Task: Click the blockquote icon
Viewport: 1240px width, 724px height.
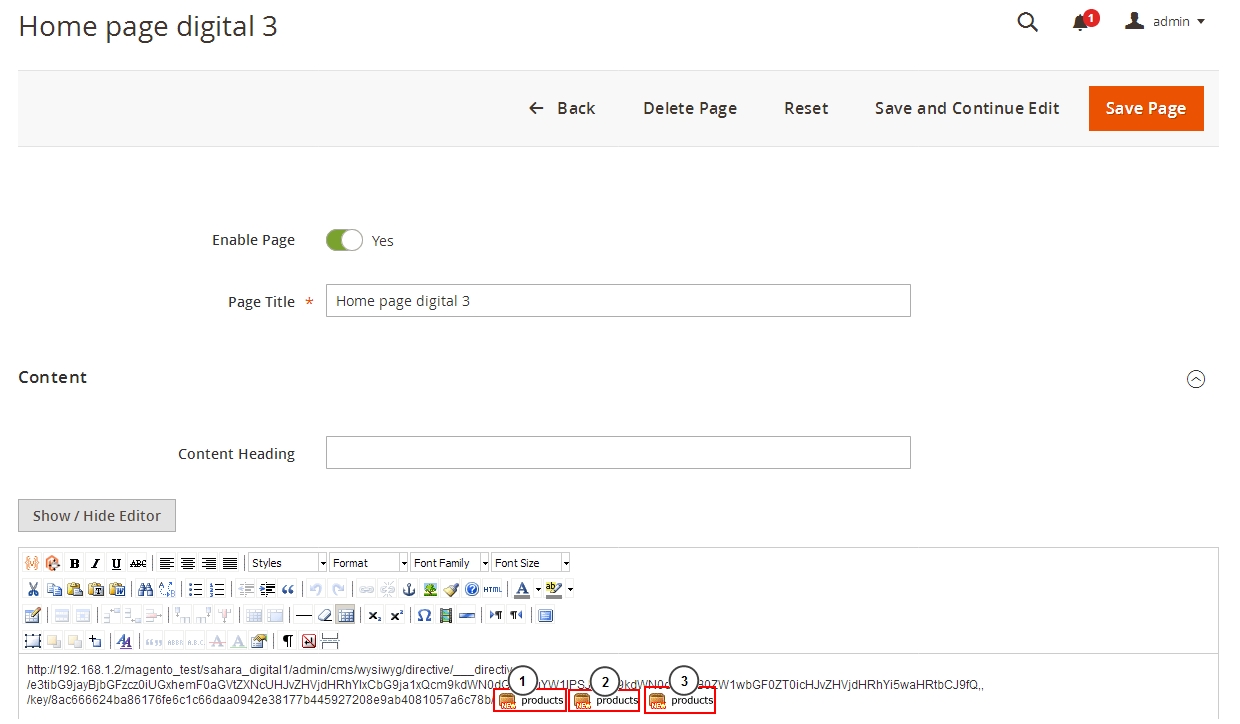Action: tap(288, 589)
